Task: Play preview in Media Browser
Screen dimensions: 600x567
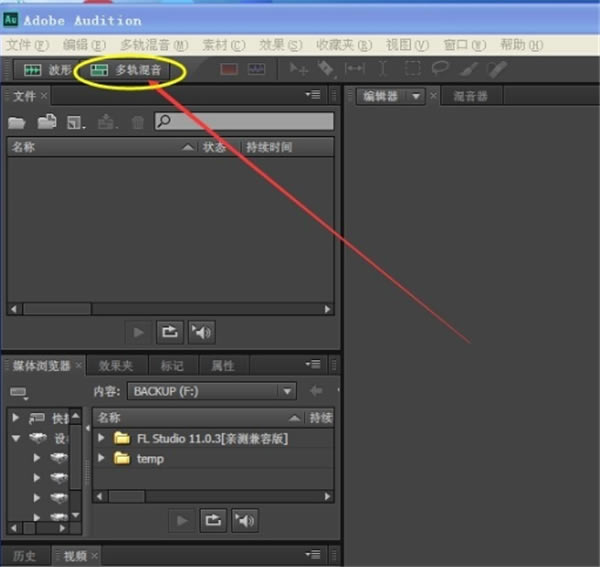Action: [x=182, y=520]
